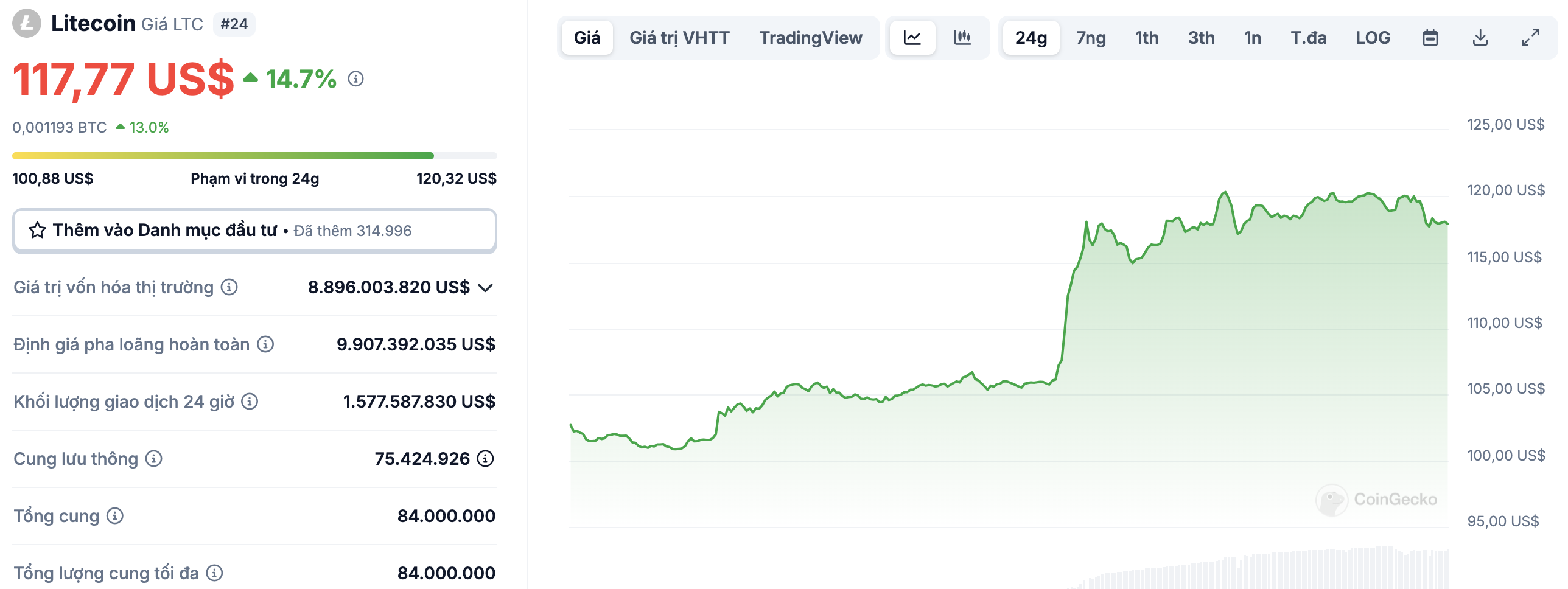Toggle LOG scale on chart
This screenshot has width=1568, height=589.
pyautogui.click(x=1373, y=38)
